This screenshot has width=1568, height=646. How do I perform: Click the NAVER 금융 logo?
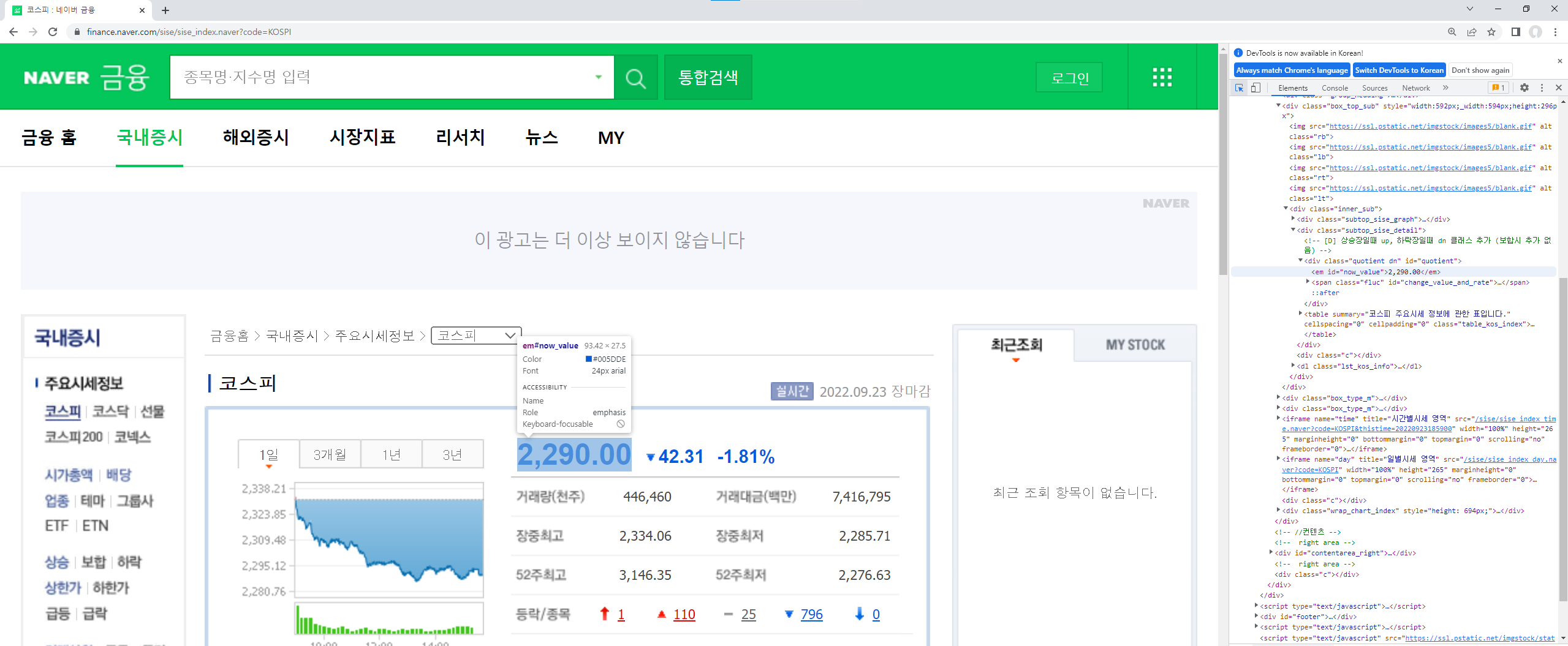(x=86, y=78)
